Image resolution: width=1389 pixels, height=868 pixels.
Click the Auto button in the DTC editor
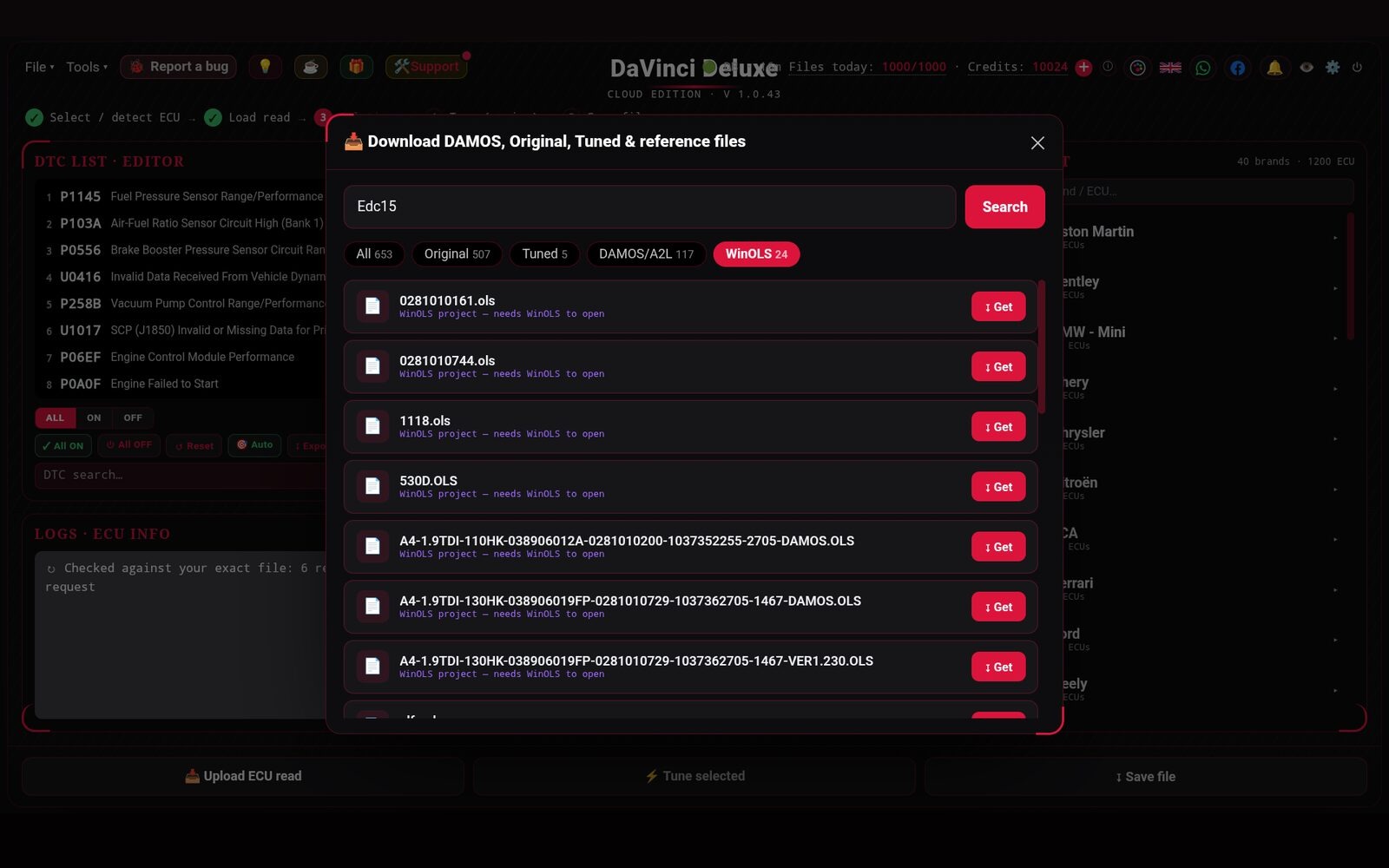[x=255, y=445]
